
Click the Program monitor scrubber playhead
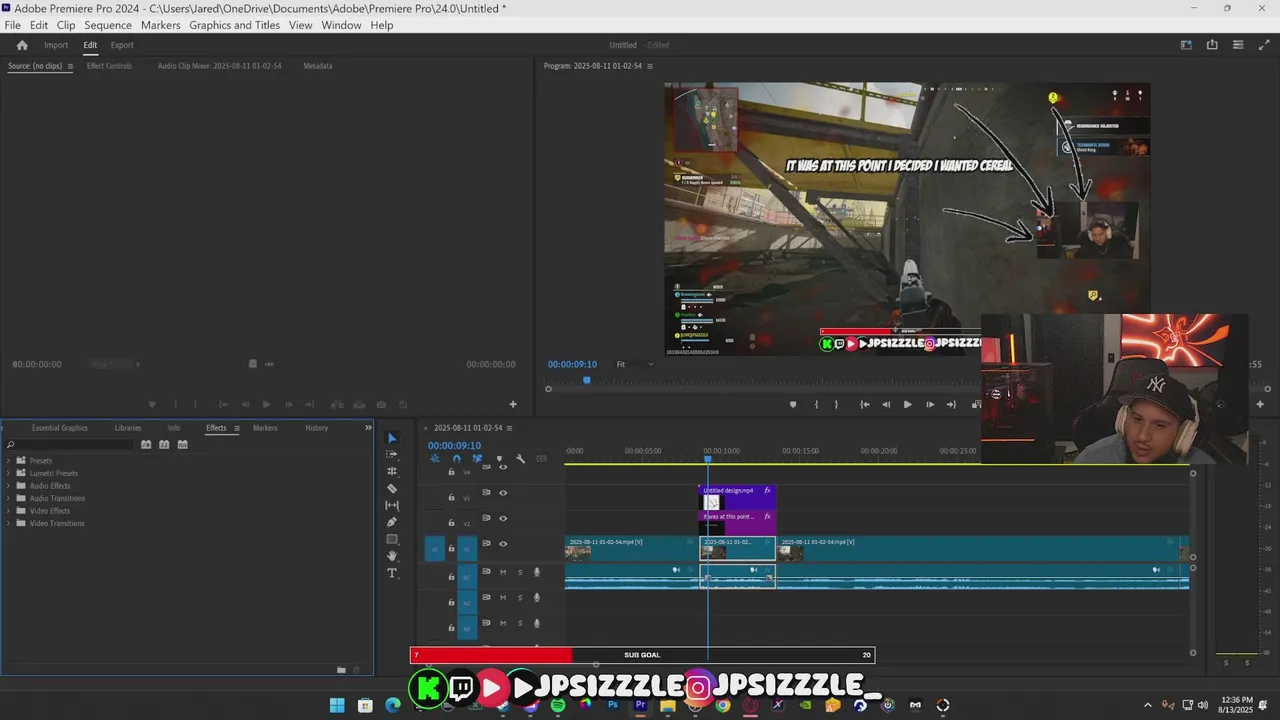[587, 380]
